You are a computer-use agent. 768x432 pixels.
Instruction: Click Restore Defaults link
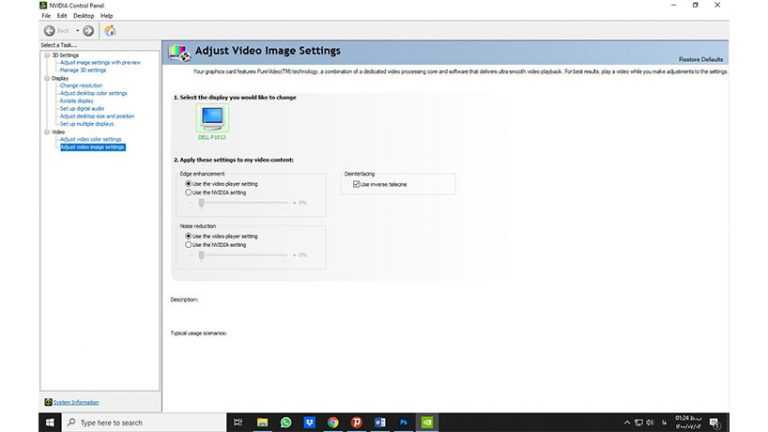point(700,59)
